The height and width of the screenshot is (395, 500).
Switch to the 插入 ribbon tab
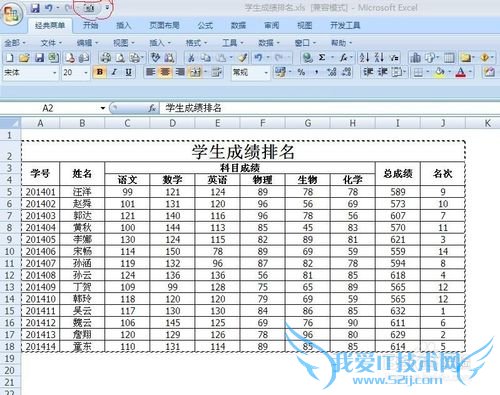tap(123, 25)
